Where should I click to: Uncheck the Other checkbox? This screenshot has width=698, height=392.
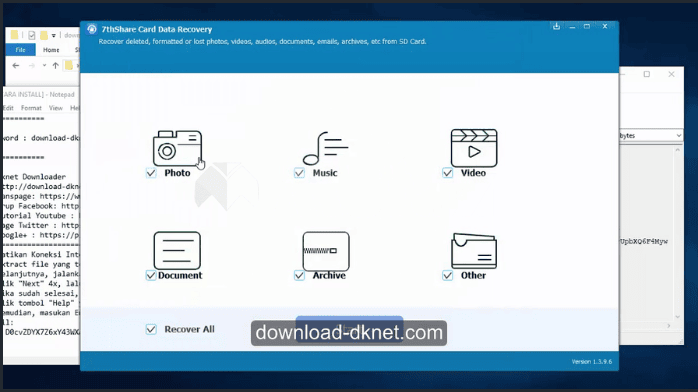(x=447, y=275)
